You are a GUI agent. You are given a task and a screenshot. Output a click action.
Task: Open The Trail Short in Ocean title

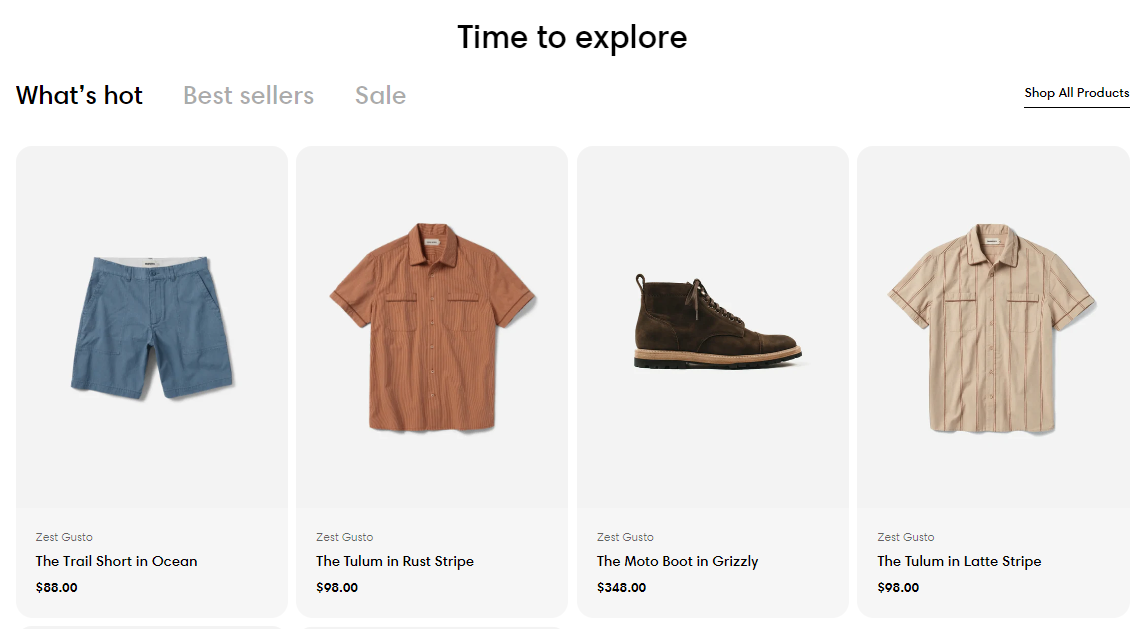116,561
